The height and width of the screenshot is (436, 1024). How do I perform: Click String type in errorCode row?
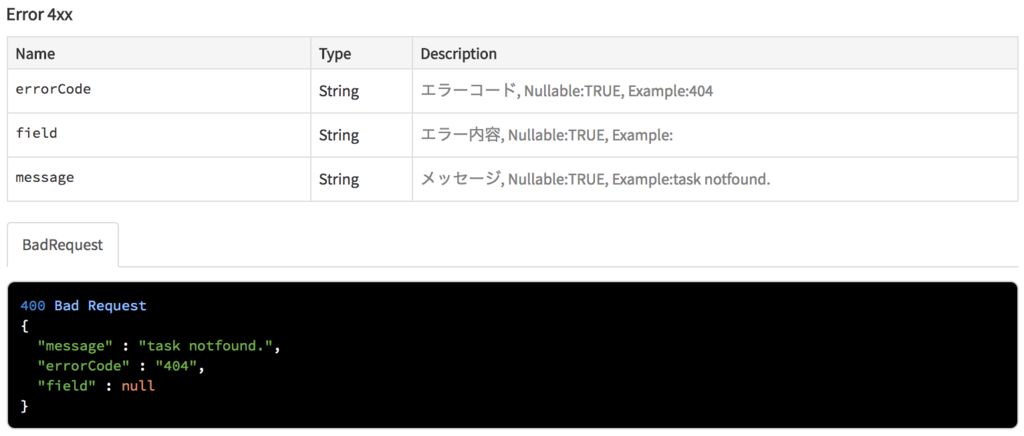(339, 91)
